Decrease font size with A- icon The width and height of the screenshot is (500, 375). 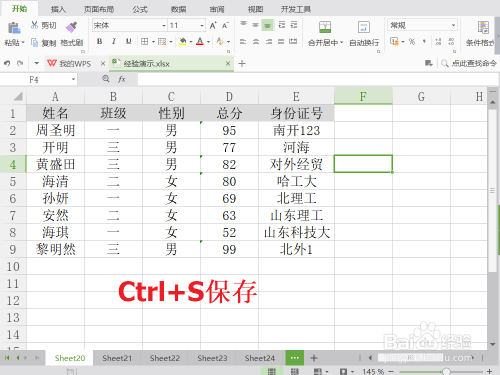click(x=225, y=25)
